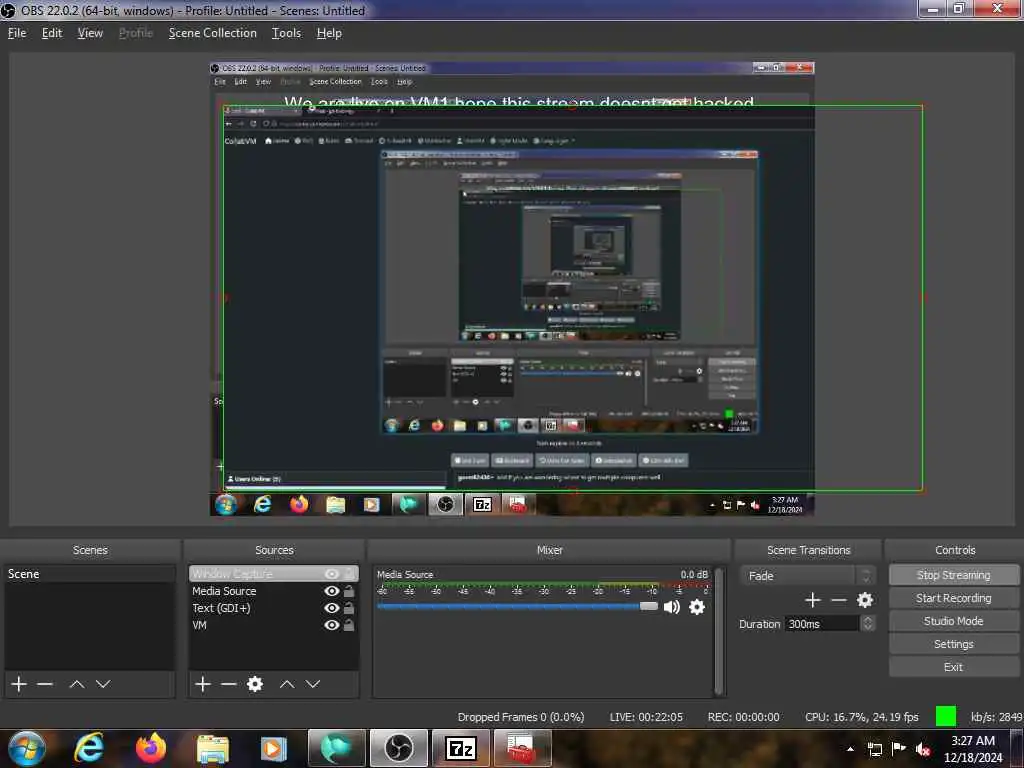Viewport: 1024px width, 768px height.
Task: Open the Edit menu
Action: (52, 33)
